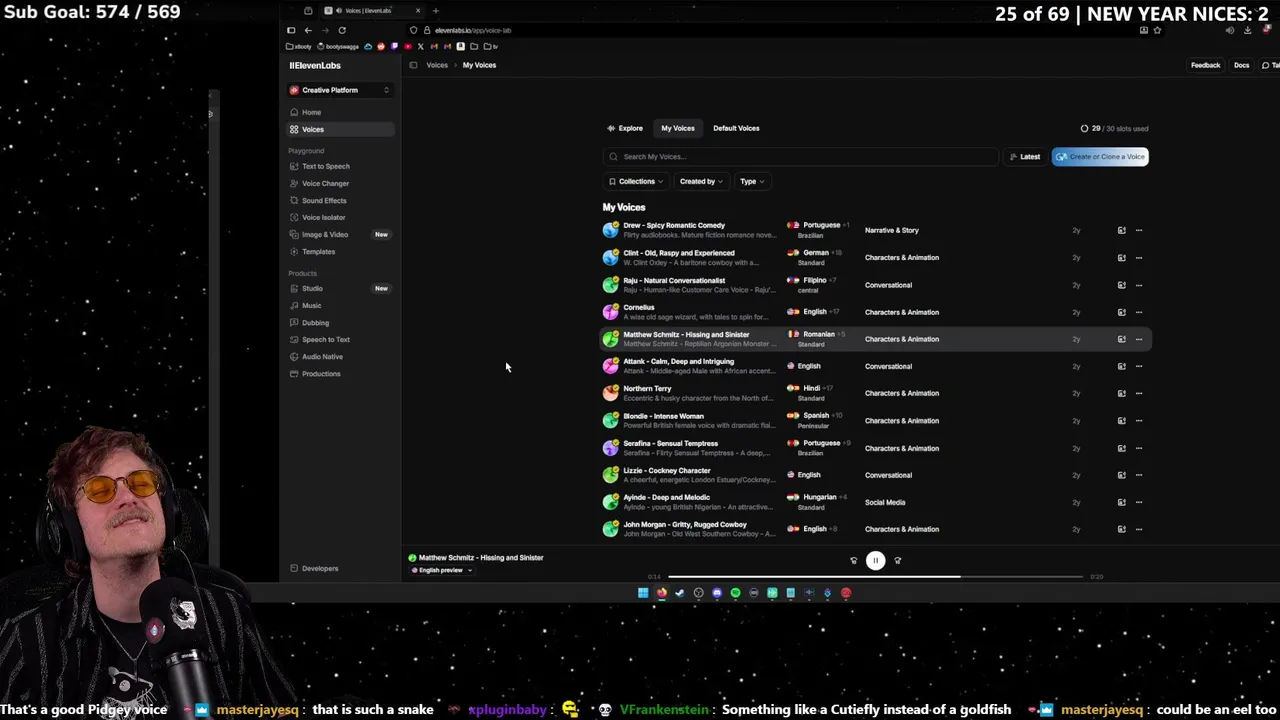This screenshot has width=1280, height=720.
Task: Pause the playing voice preview
Action: 875,560
